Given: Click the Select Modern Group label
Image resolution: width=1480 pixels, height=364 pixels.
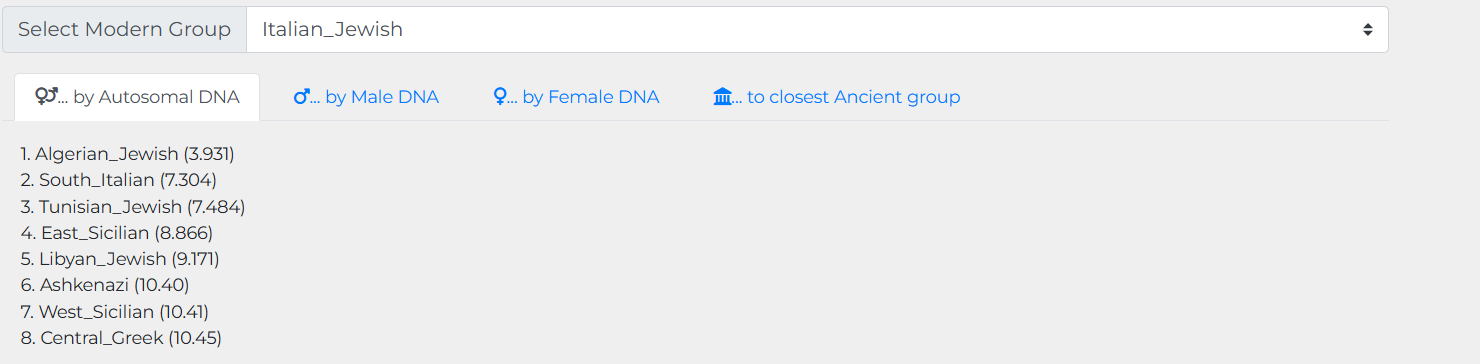Looking at the screenshot, I should 125,30.
